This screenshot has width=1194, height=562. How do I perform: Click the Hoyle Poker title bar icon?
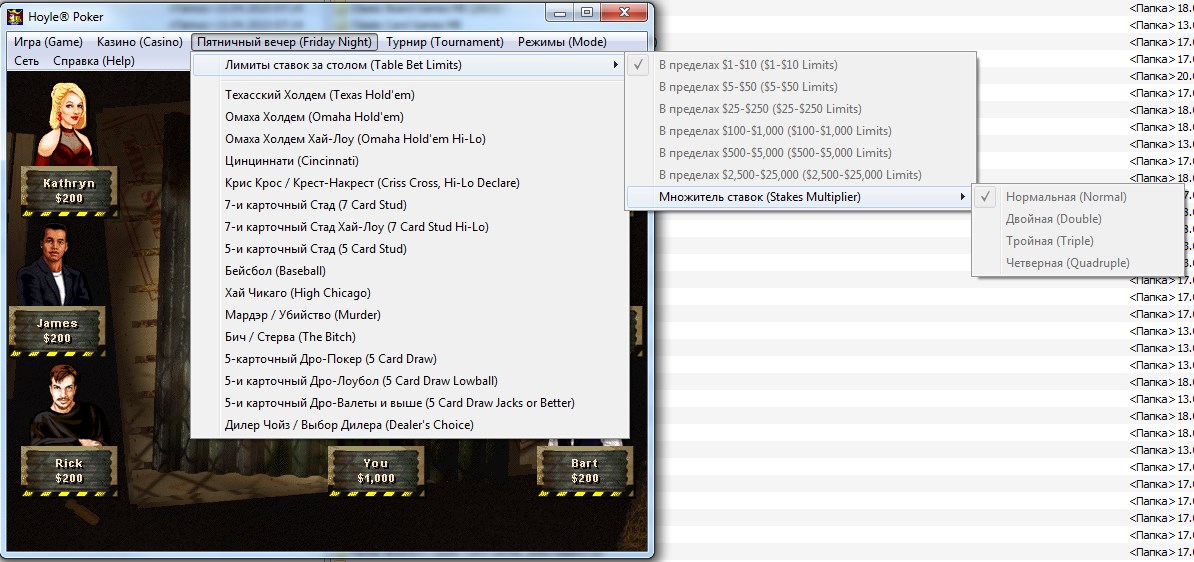pyautogui.click(x=14, y=16)
